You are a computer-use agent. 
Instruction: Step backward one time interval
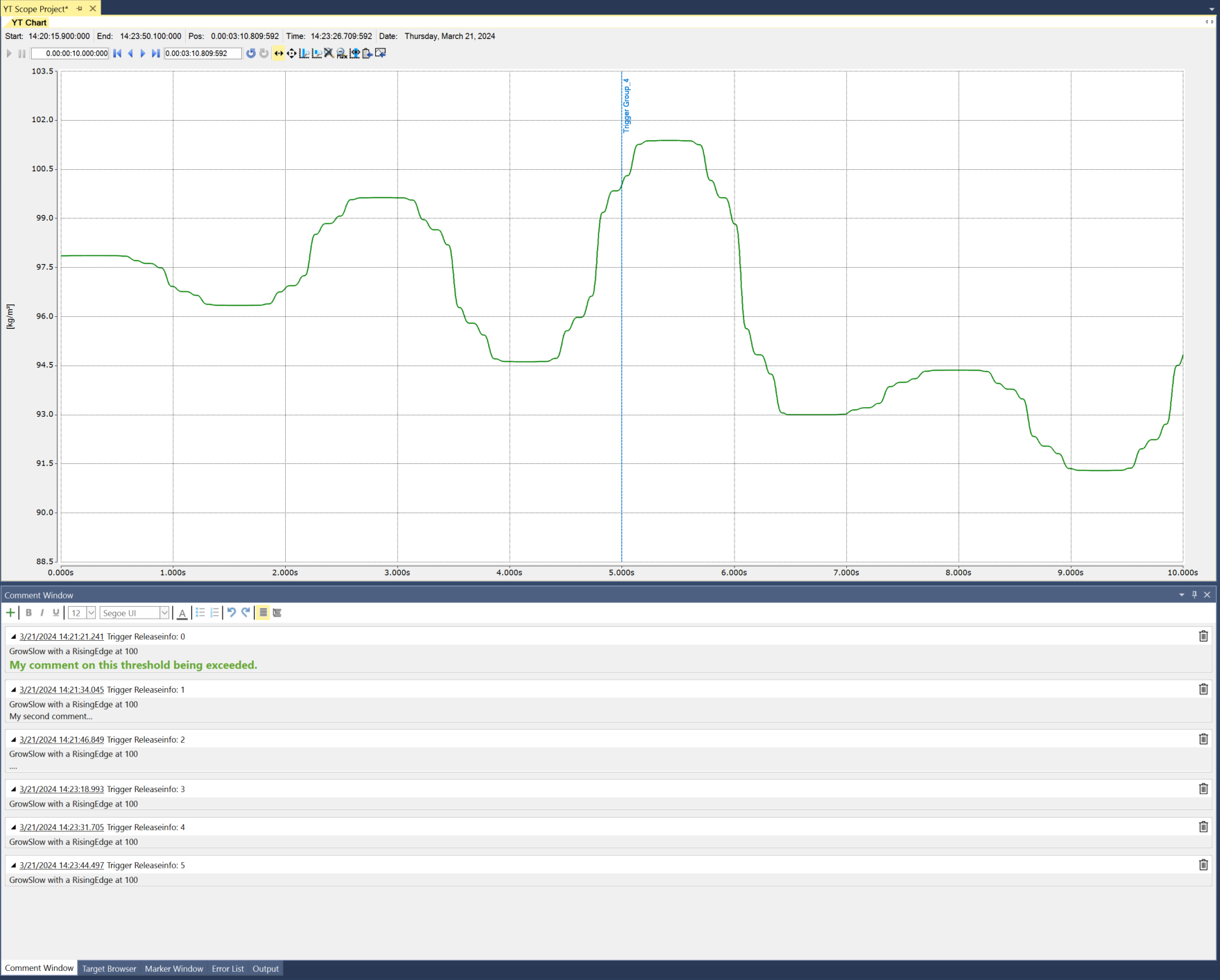pyautogui.click(x=130, y=53)
